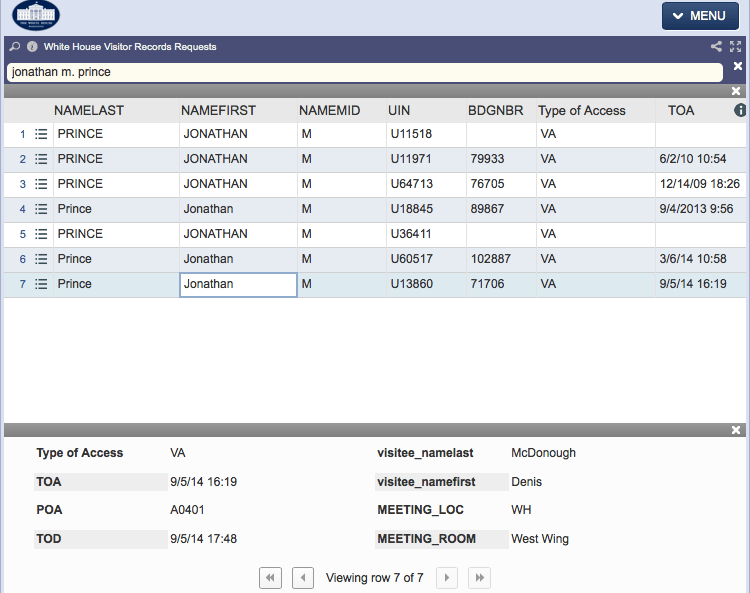
Task: Go to first row in detail pager
Action: (270, 577)
